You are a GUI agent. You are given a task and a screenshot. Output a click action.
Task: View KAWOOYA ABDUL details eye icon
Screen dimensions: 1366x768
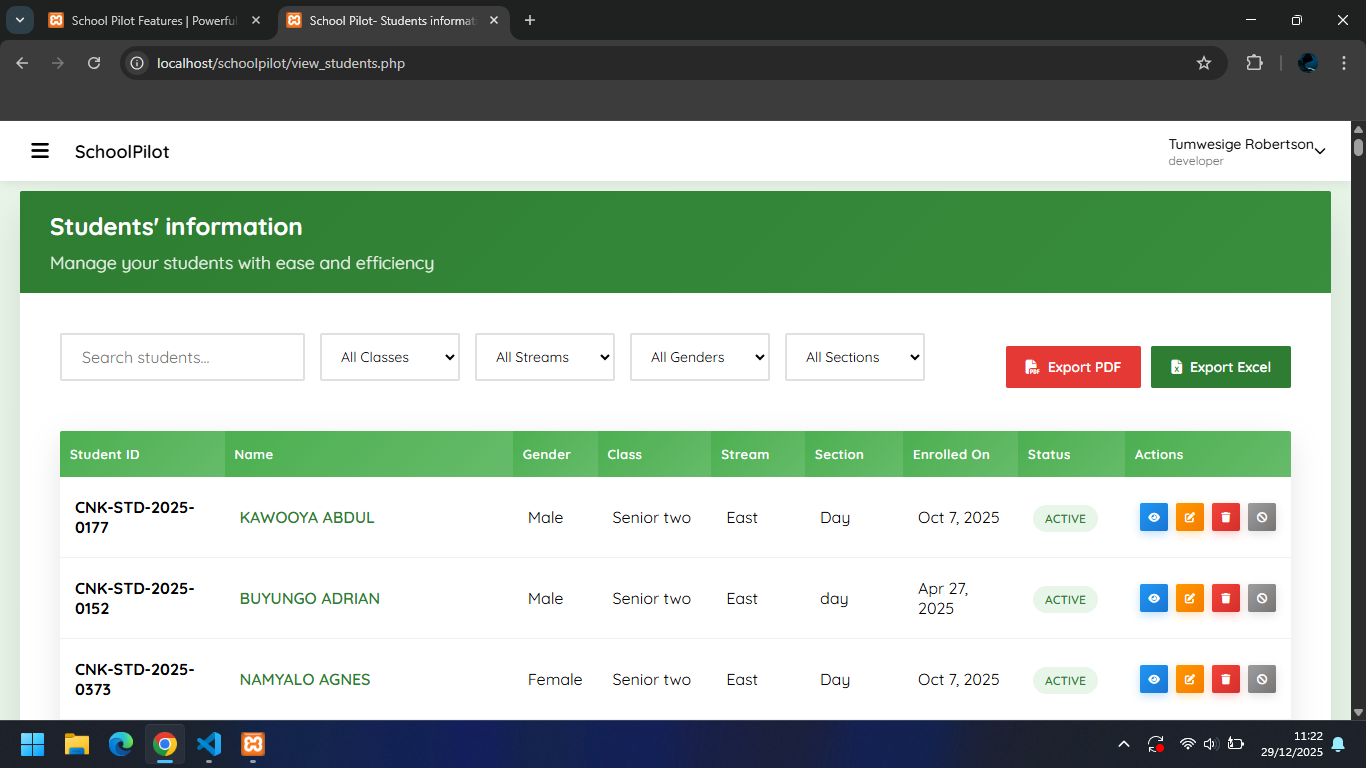[x=1153, y=517]
